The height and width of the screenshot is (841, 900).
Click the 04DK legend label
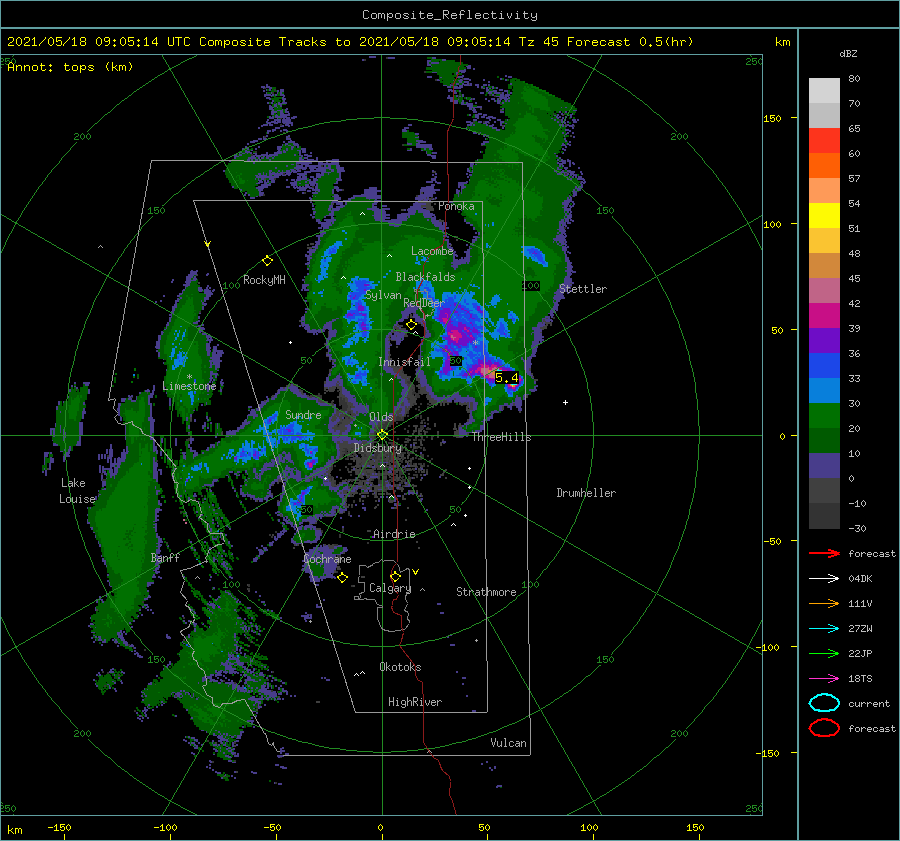coord(860,578)
